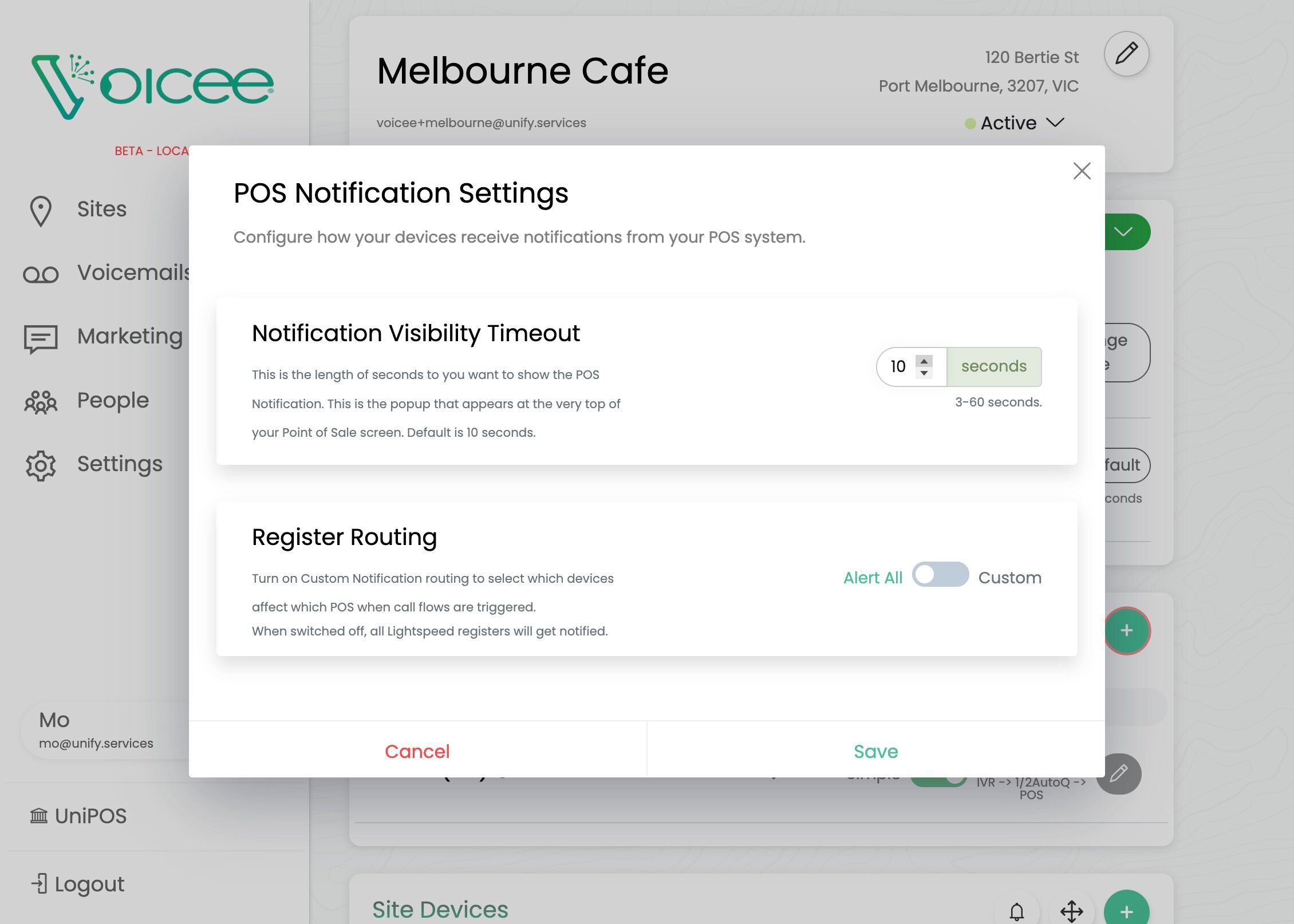Open the UniPOS menu item
Screen dimensions: 1294x924
click(x=78, y=816)
